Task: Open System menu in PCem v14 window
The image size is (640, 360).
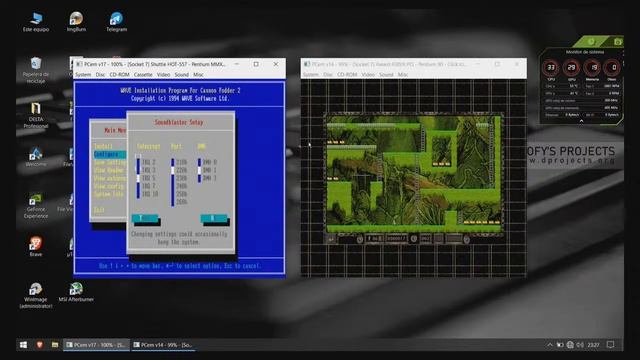Action: (x=311, y=75)
